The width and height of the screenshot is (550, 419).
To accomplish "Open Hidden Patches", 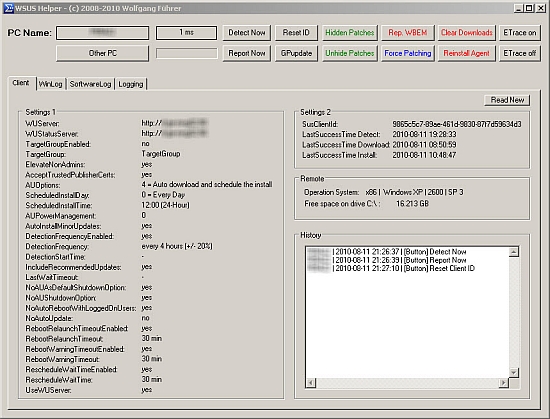I will pyautogui.click(x=350, y=33).
